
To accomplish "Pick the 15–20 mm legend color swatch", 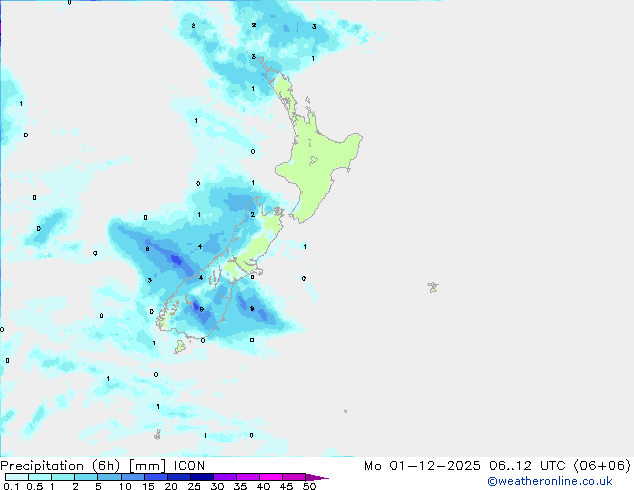I will [x=156, y=477].
